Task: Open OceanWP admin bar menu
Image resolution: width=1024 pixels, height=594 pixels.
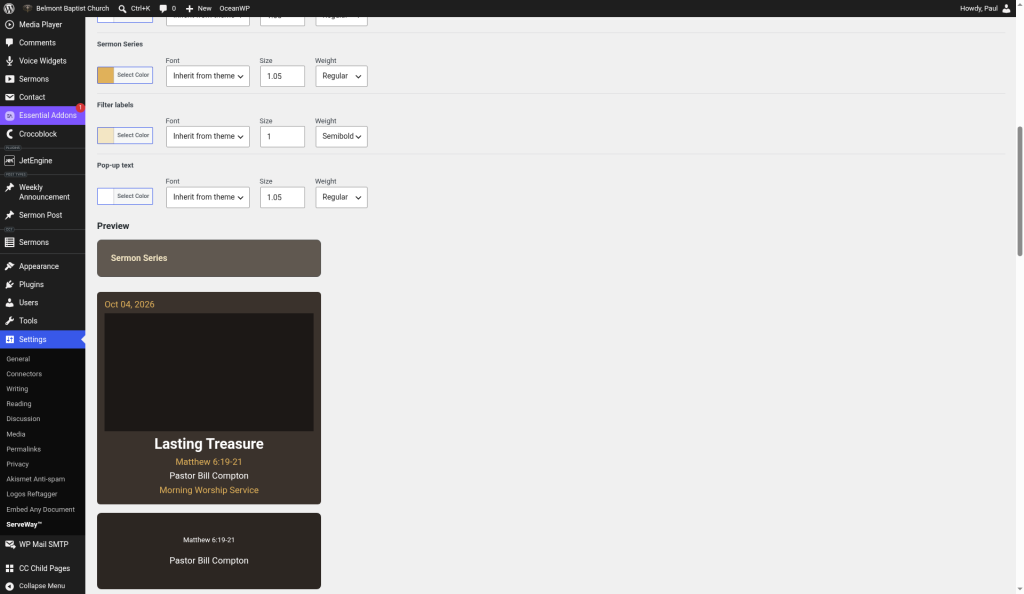Action: pos(234,8)
